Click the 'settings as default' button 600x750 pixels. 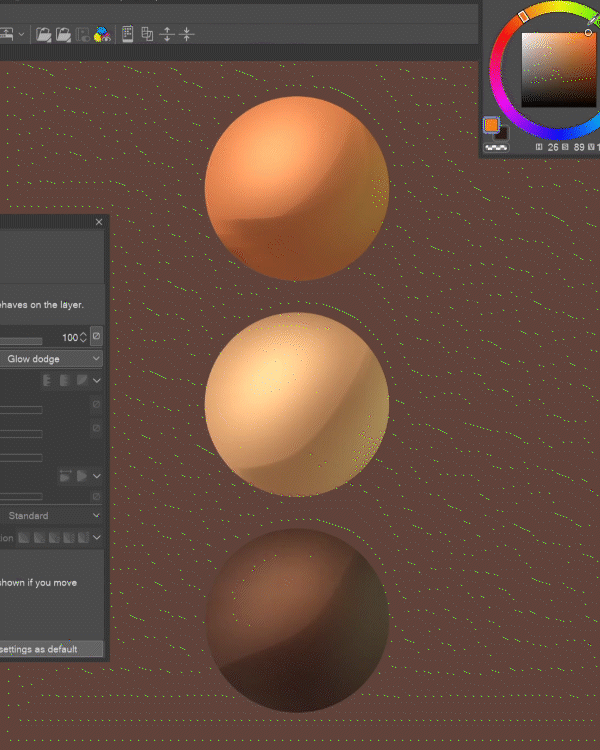pyautogui.click(x=51, y=649)
